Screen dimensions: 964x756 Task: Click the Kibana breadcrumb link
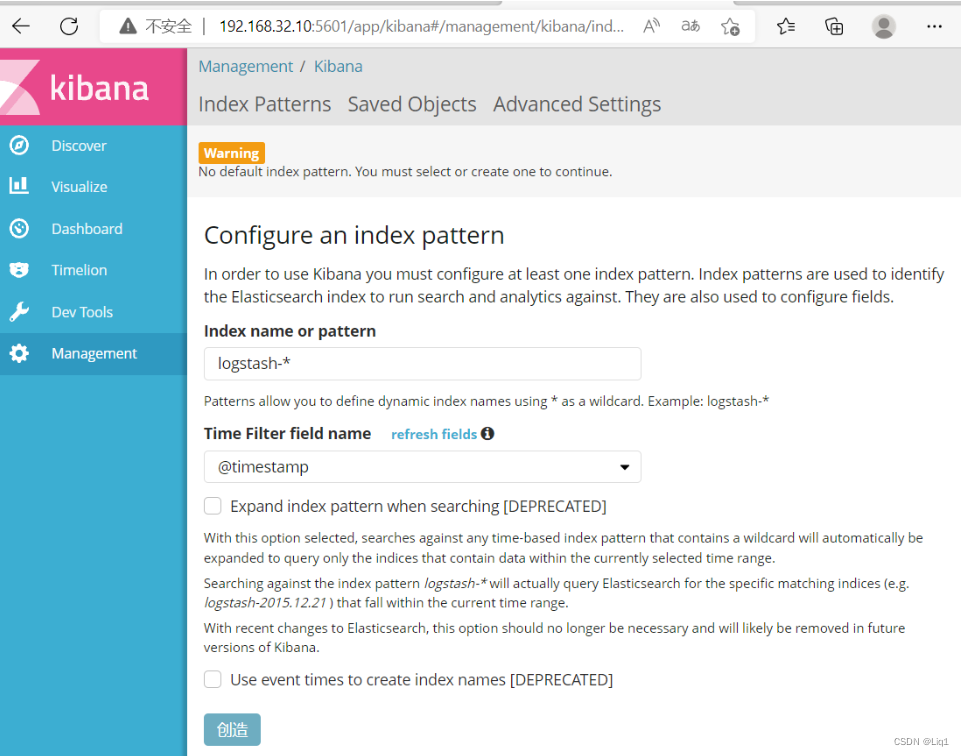[338, 66]
